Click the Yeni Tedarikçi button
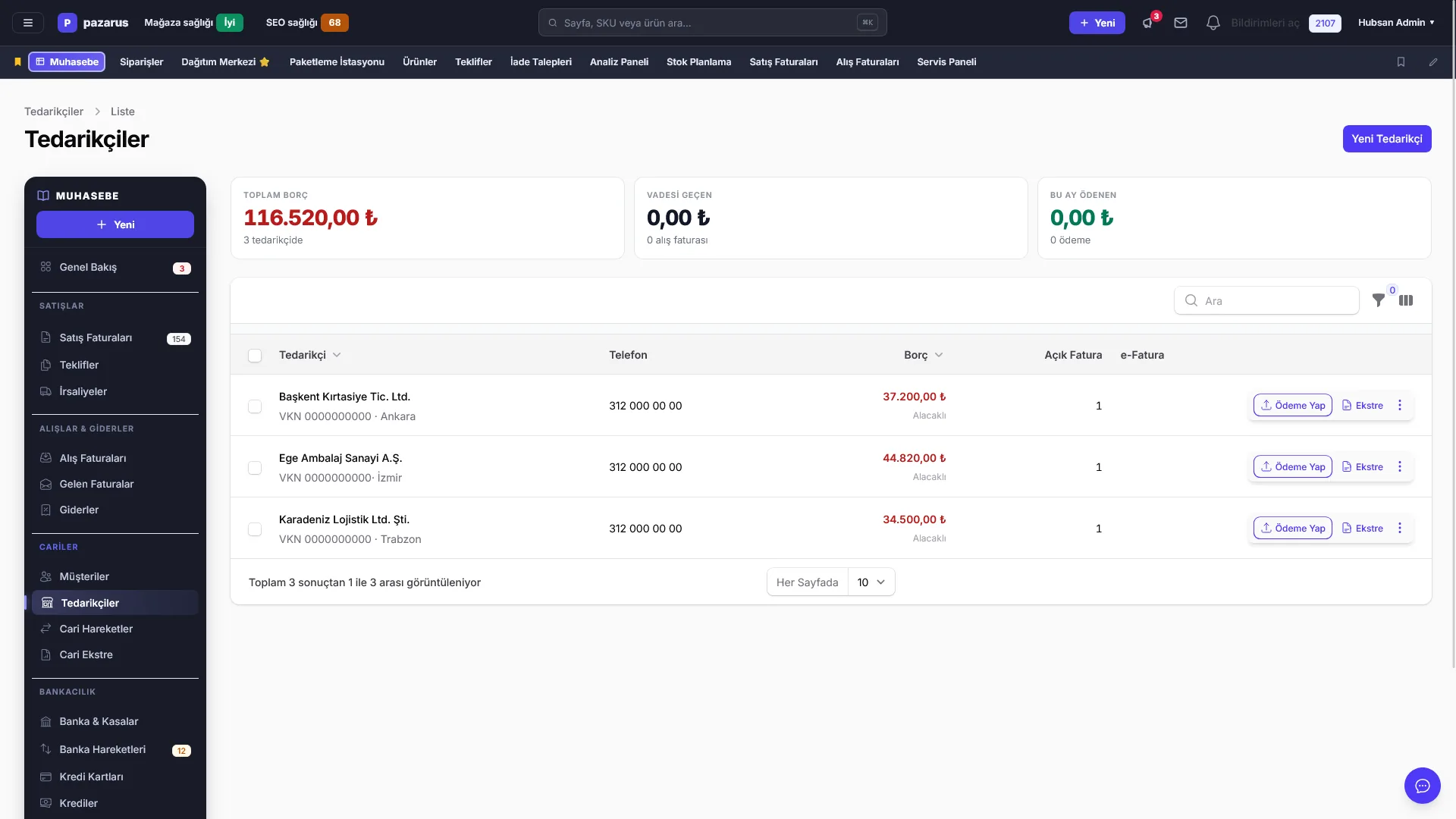The height and width of the screenshot is (819, 1456). 1387,139
